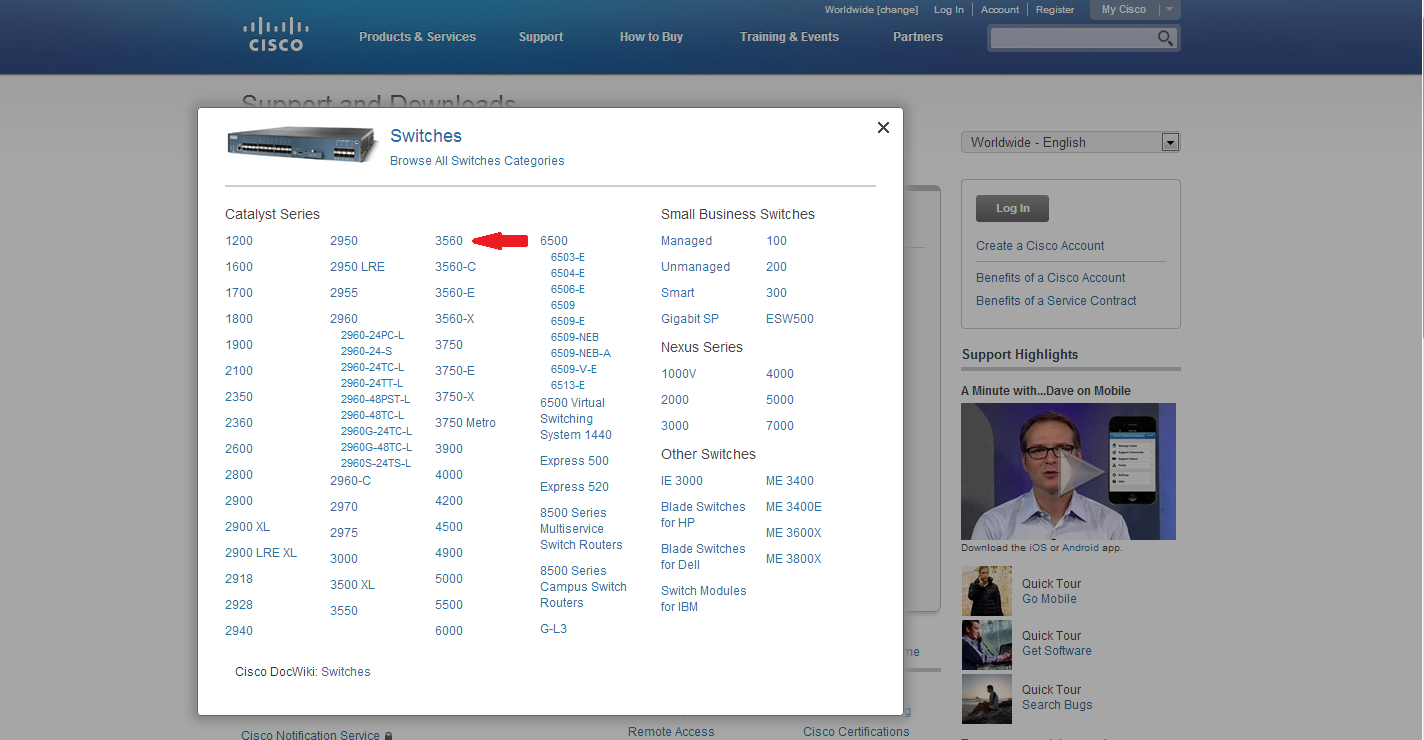Select Catalyst 3750-X
This screenshot has height=740, width=1424.
(x=455, y=397)
